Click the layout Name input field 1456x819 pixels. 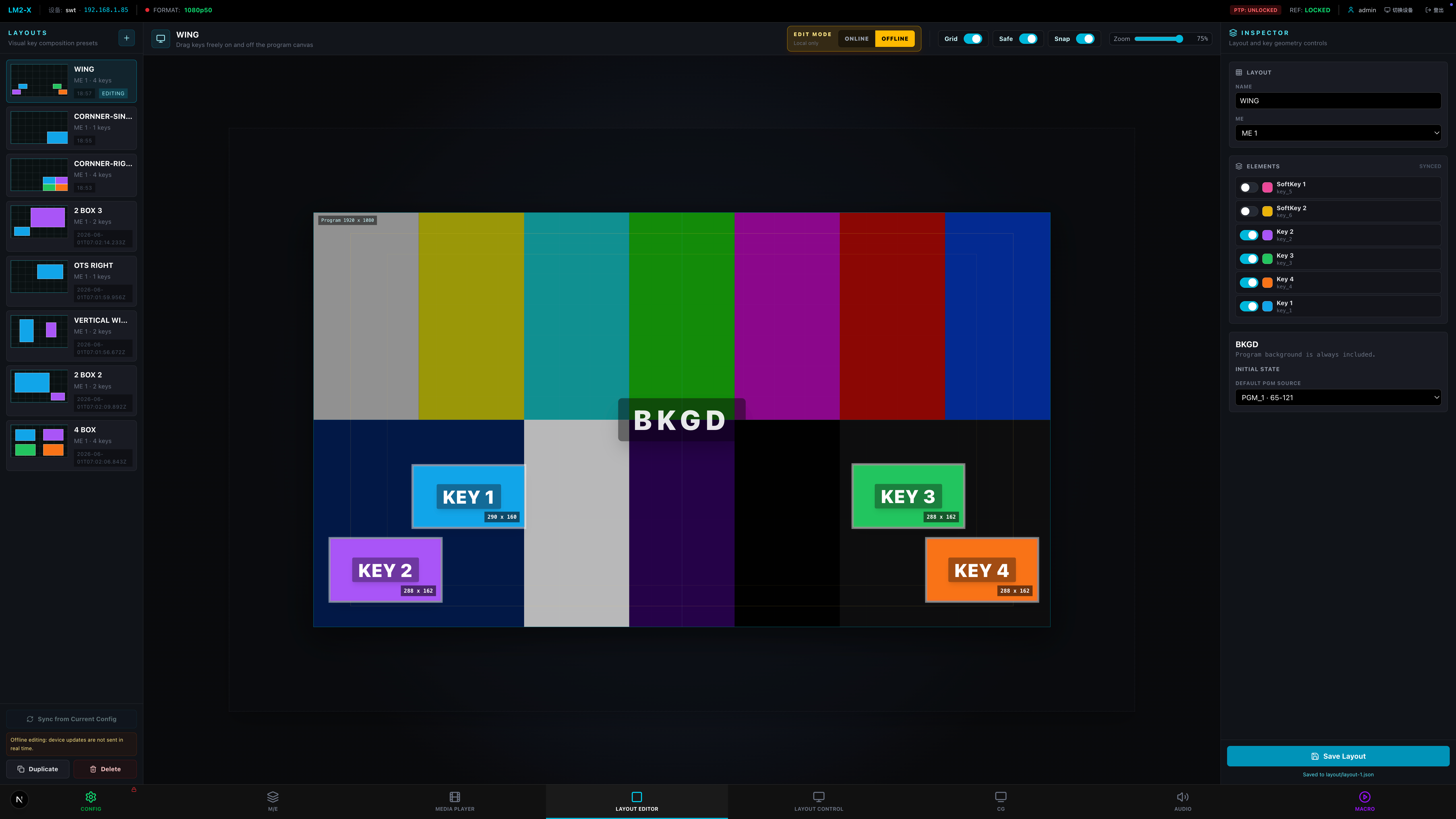(1338, 101)
